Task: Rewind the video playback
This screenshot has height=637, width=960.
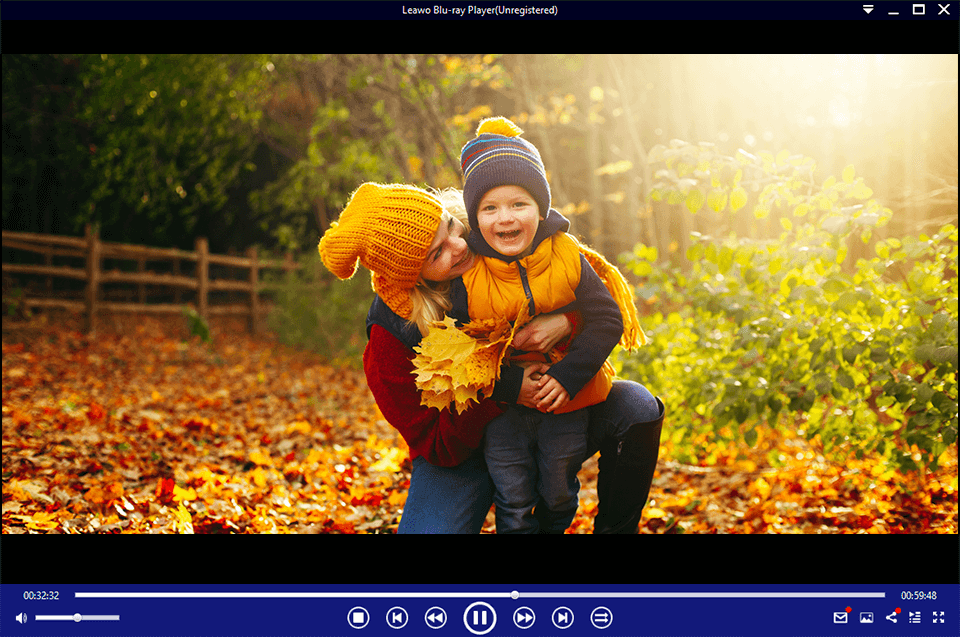Action: pyautogui.click(x=435, y=617)
